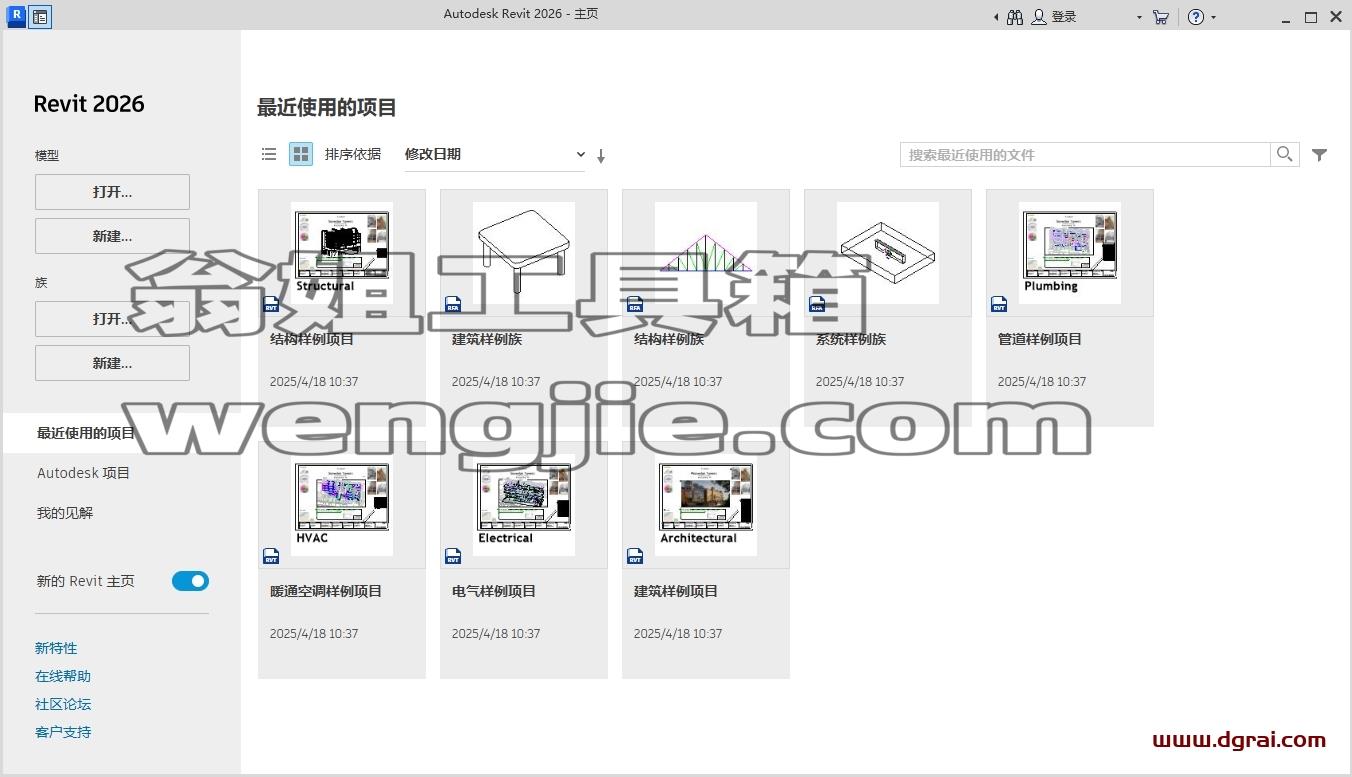The width and height of the screenshot is (1352, 777).
Task: Click the 排序依据 label
Action: point(353,154)
